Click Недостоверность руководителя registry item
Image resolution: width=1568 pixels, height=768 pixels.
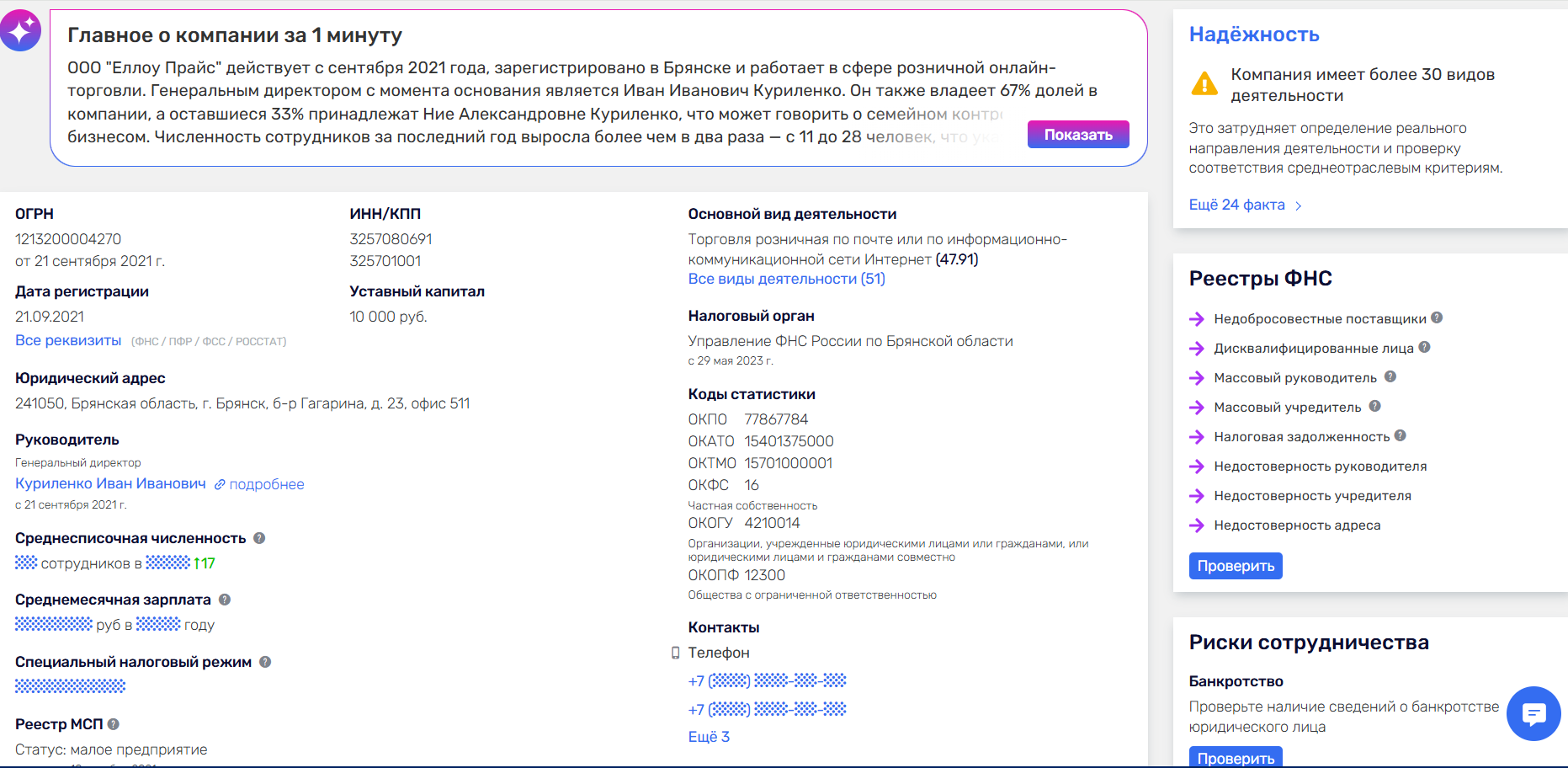point(1321,467)
